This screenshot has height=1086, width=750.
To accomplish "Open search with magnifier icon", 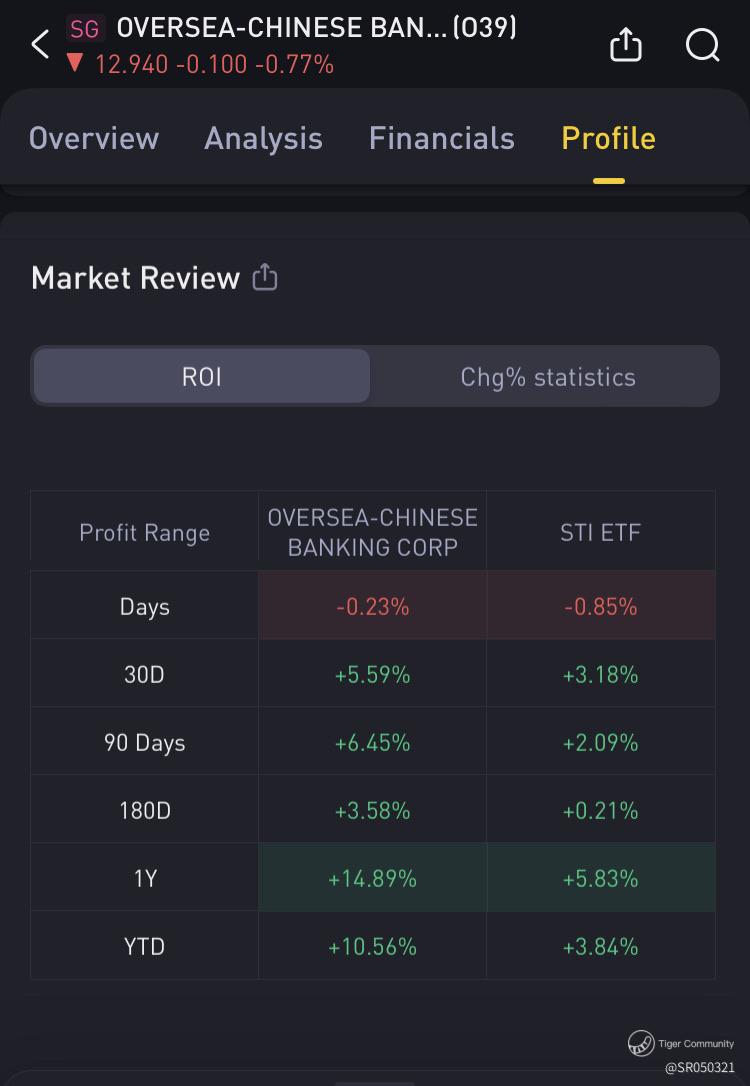I will 702,44.
